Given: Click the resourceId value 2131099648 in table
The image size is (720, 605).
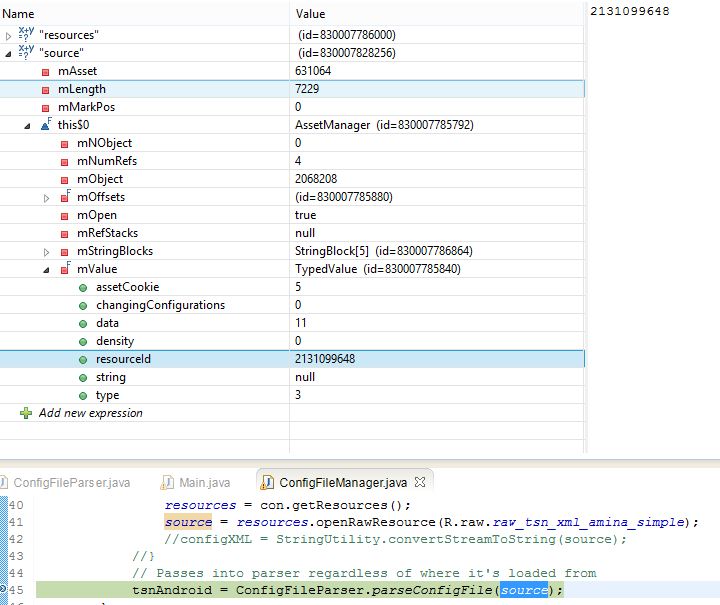Looking at the screenshot, I should pyautogui.click(x=325, y=359).
